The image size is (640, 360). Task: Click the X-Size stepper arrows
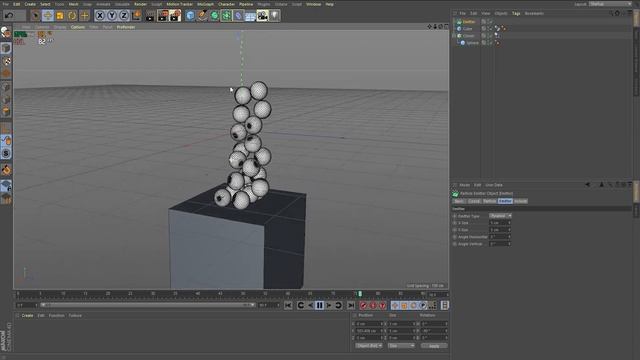509,223
